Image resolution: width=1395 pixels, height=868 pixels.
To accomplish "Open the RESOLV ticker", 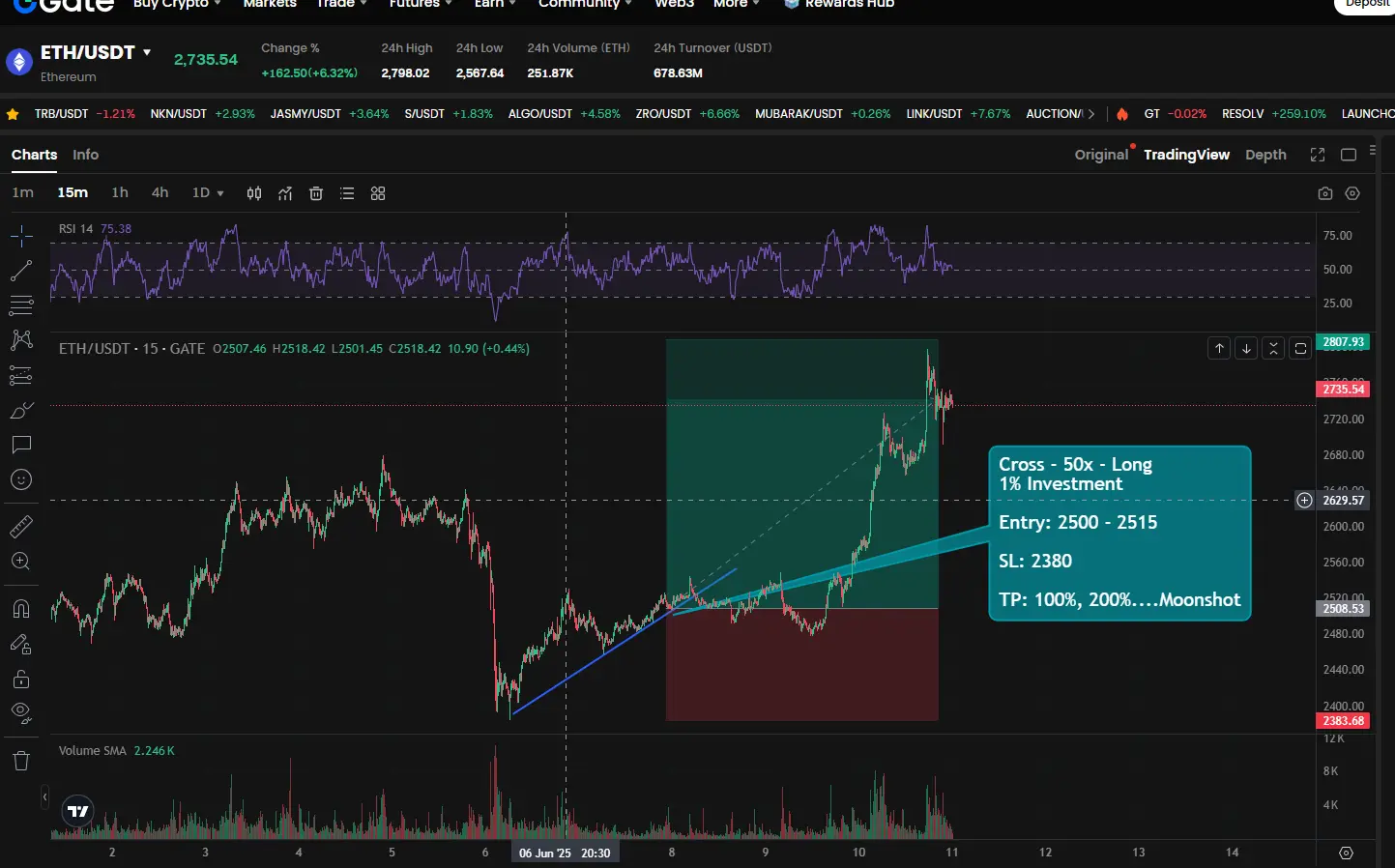I will [1273, 114].
